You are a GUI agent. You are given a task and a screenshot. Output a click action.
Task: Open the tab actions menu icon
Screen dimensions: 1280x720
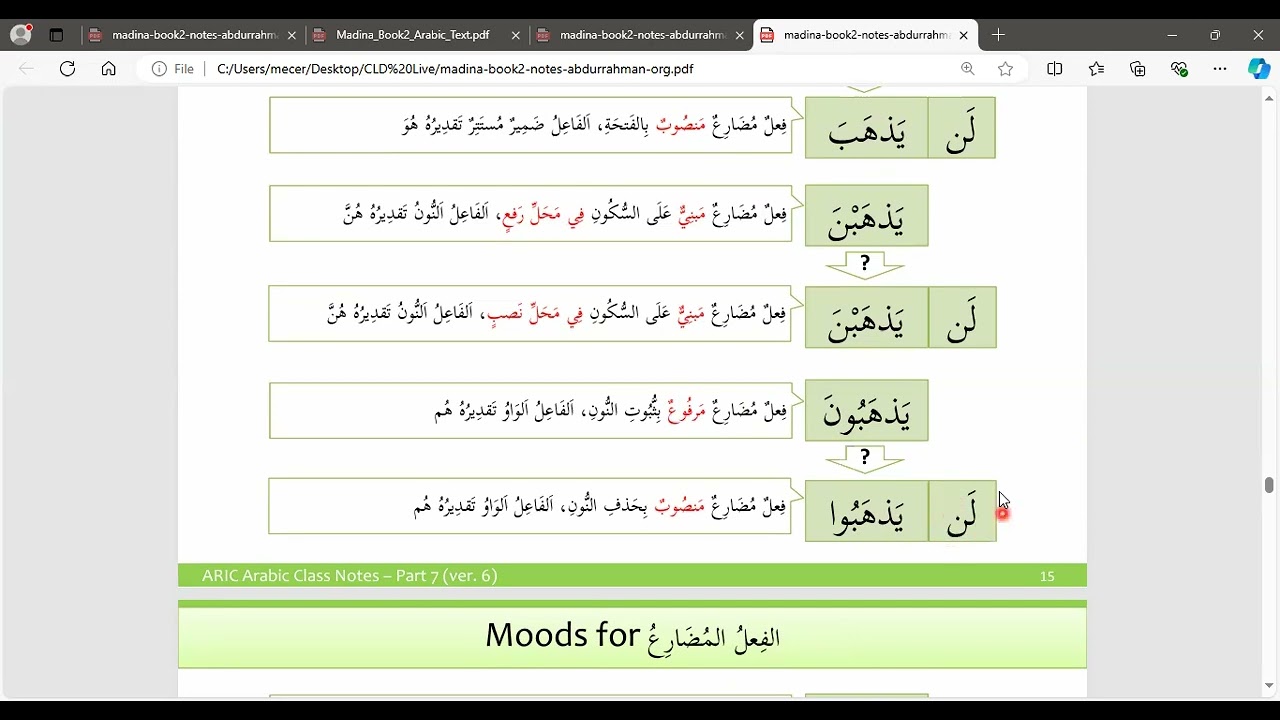(x=56, y=35)
